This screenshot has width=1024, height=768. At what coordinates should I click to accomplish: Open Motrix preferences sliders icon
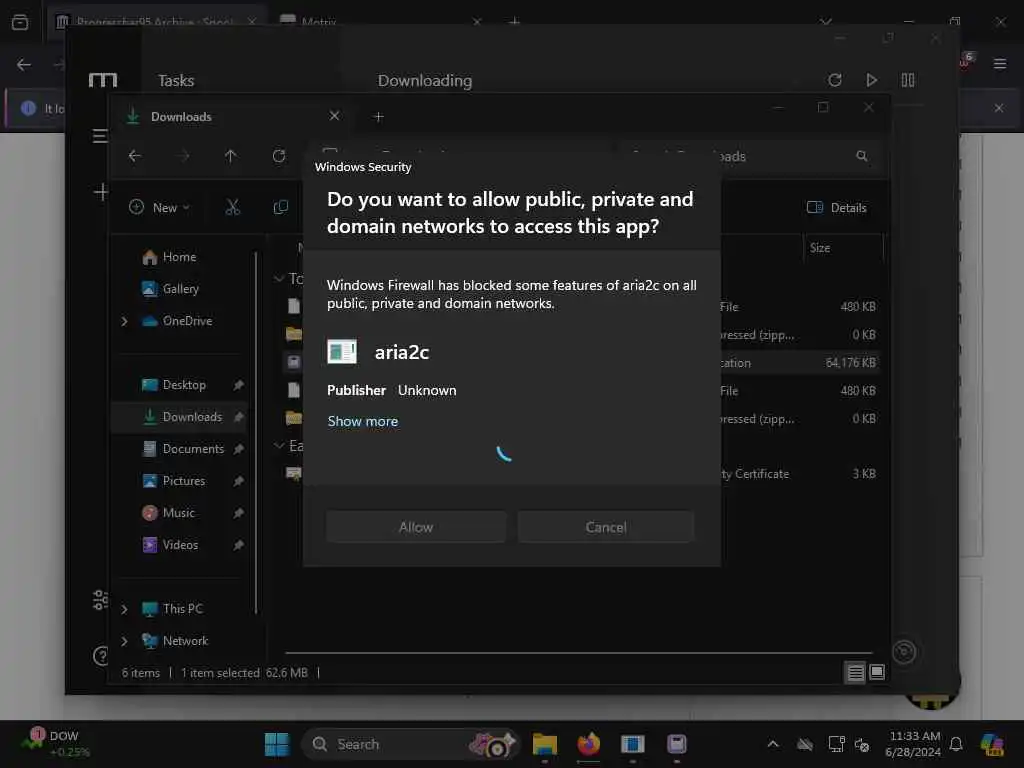point(101,600)
